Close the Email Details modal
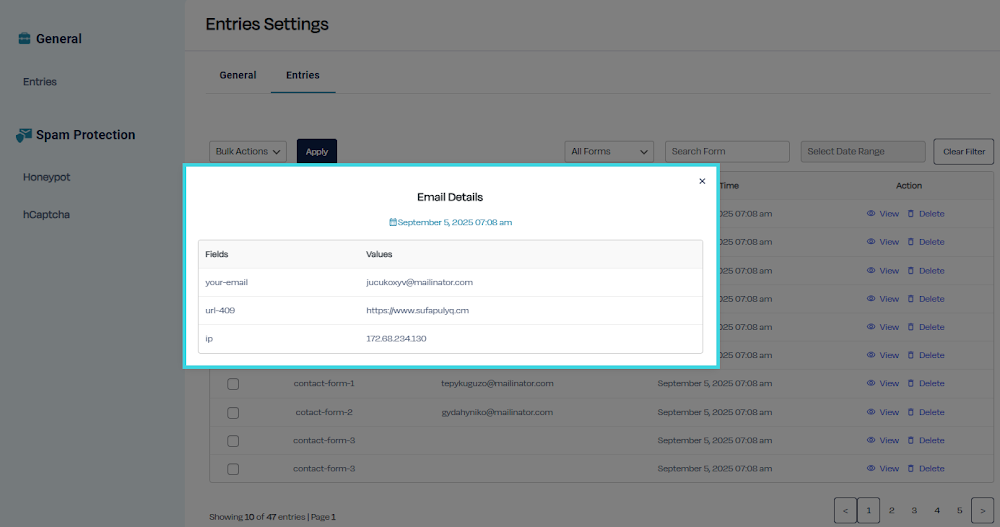The image size is (1000, 527). click(x=702, y=181)
